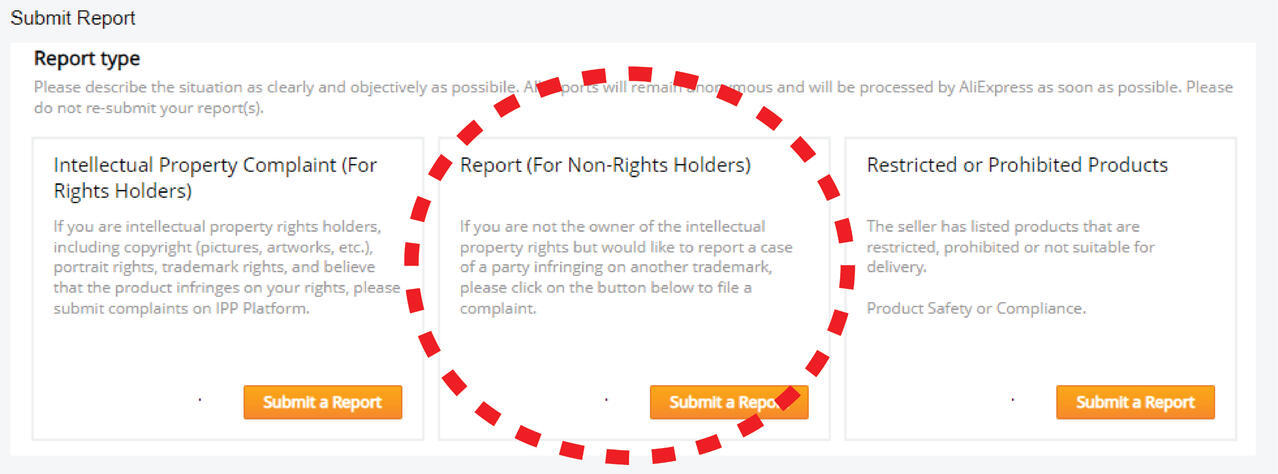Choose the Report (For Non-Rights Holders) heading
Image resolution: width=1278 pixels, height=474 pixels.
(605, 165)
